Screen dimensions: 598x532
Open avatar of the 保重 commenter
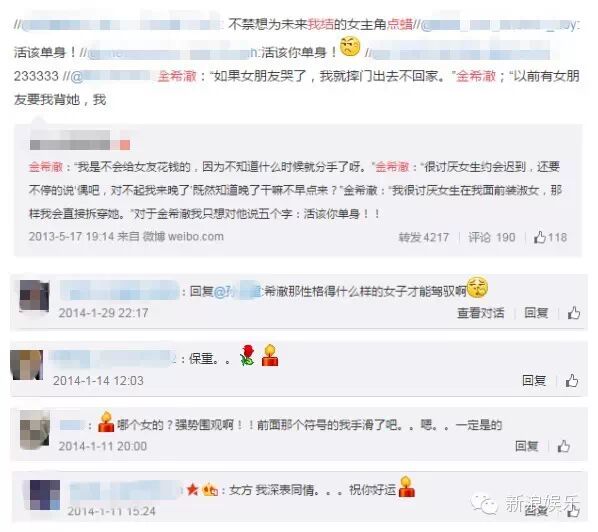coord(26,365)
